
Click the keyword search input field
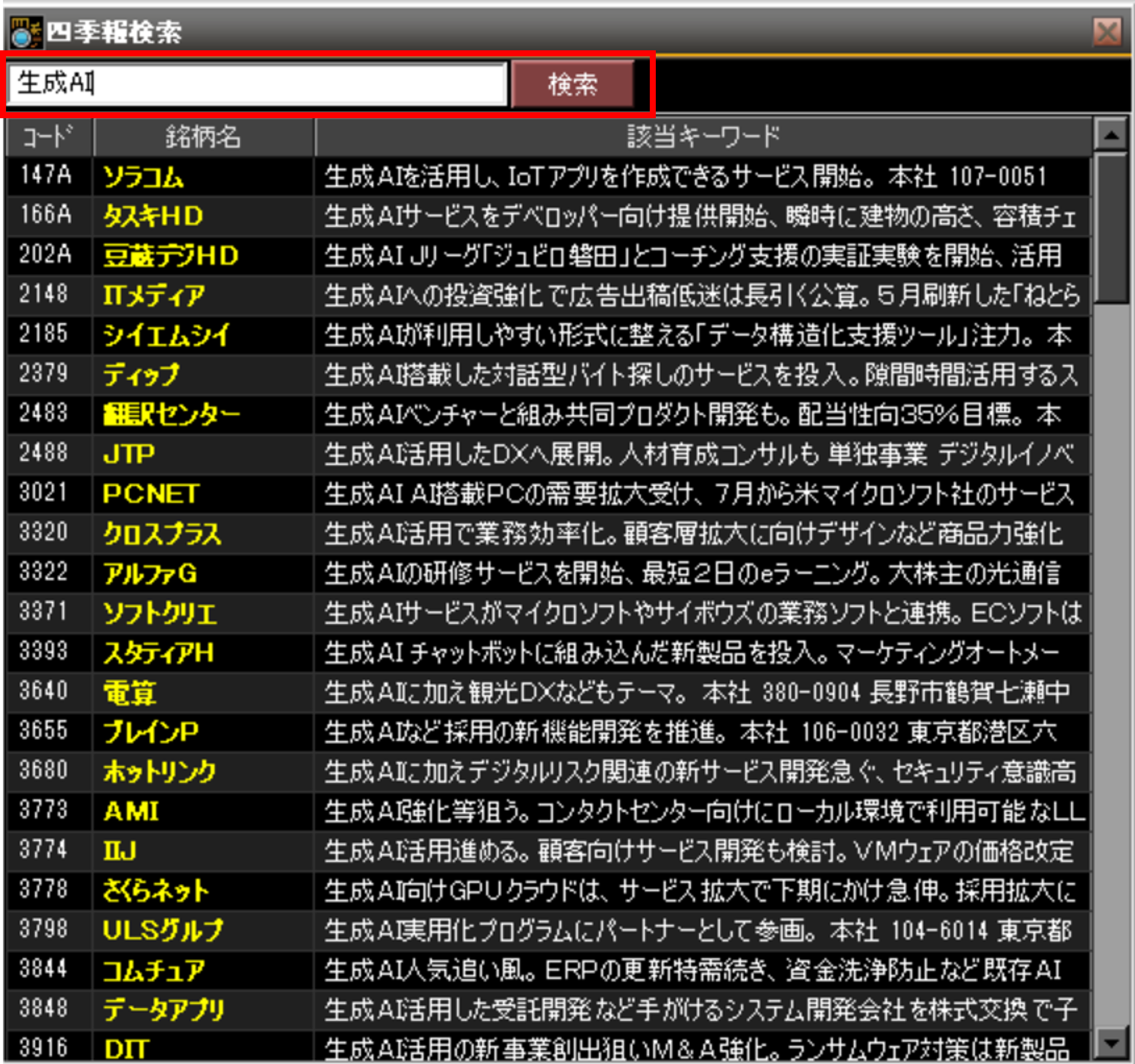pos(257,84)
